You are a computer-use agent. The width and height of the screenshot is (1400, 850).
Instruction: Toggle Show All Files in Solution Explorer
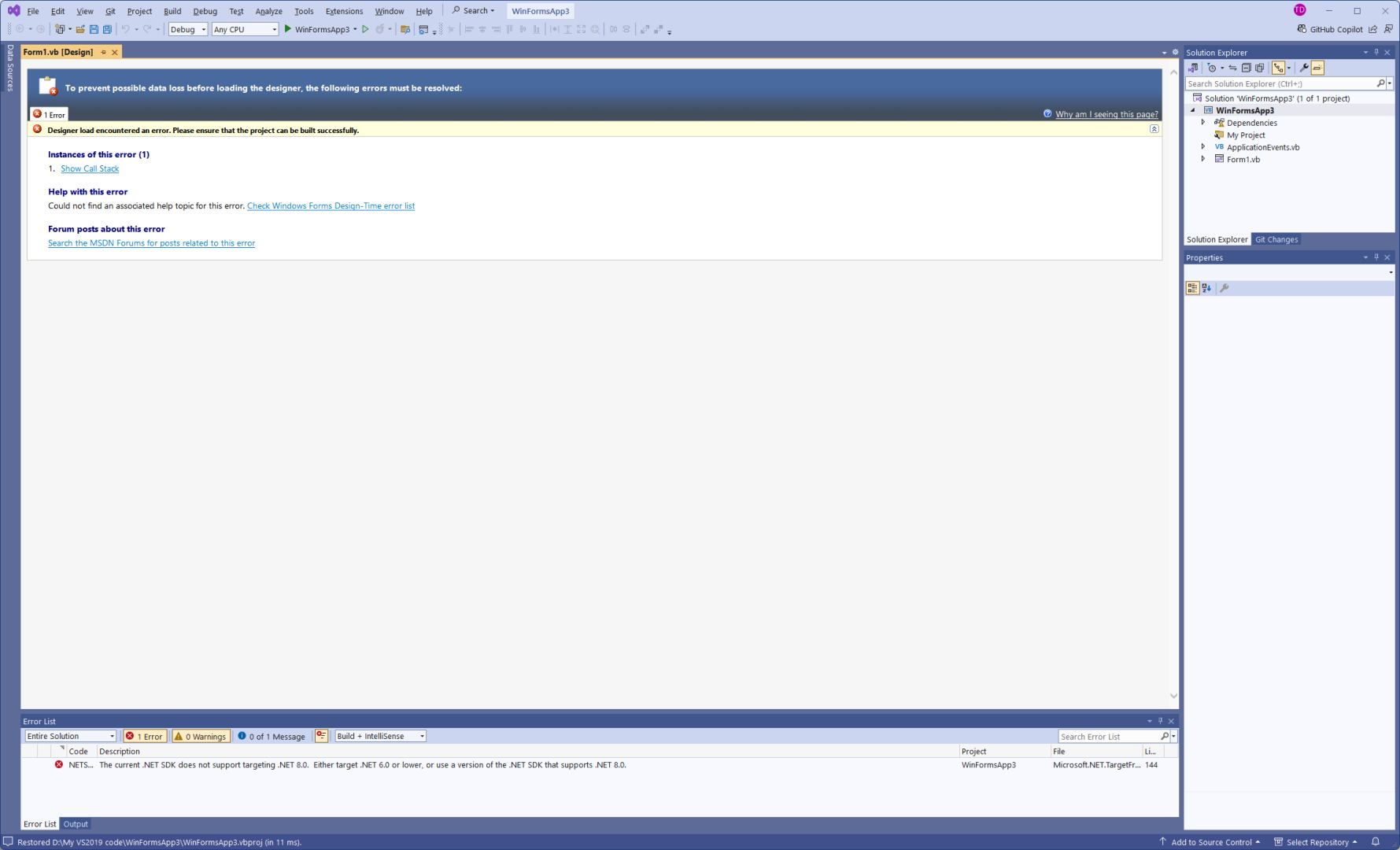(x=1260, y=68)
